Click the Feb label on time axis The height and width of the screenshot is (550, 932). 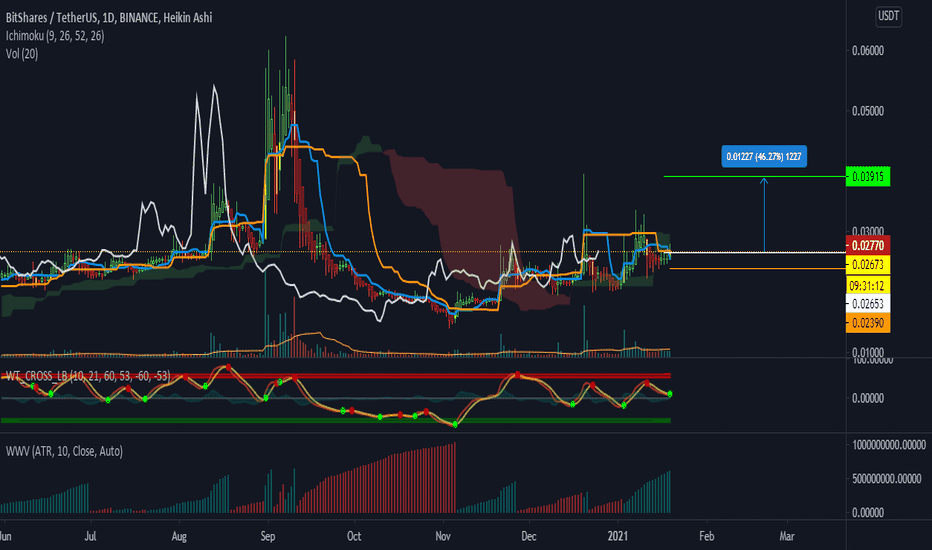click(x=706, y=536)
